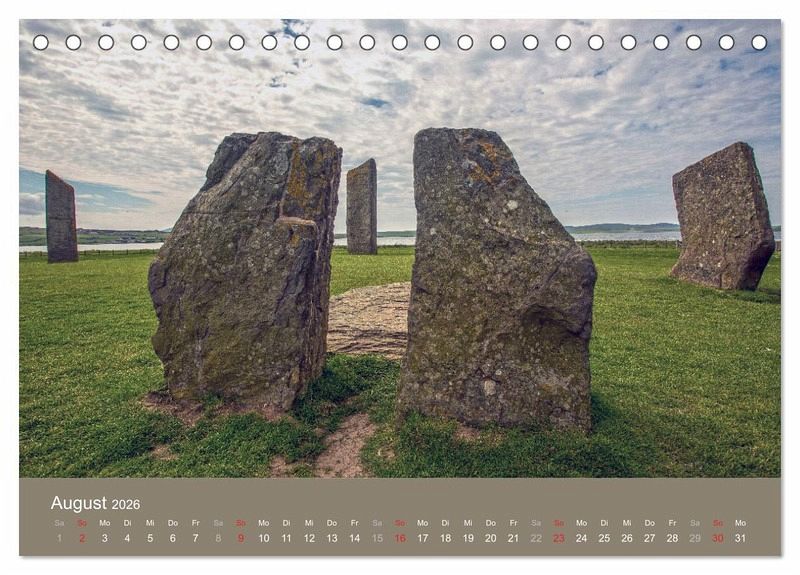
Task: Click the 'So' label above date 2
Action: [82, 522]
